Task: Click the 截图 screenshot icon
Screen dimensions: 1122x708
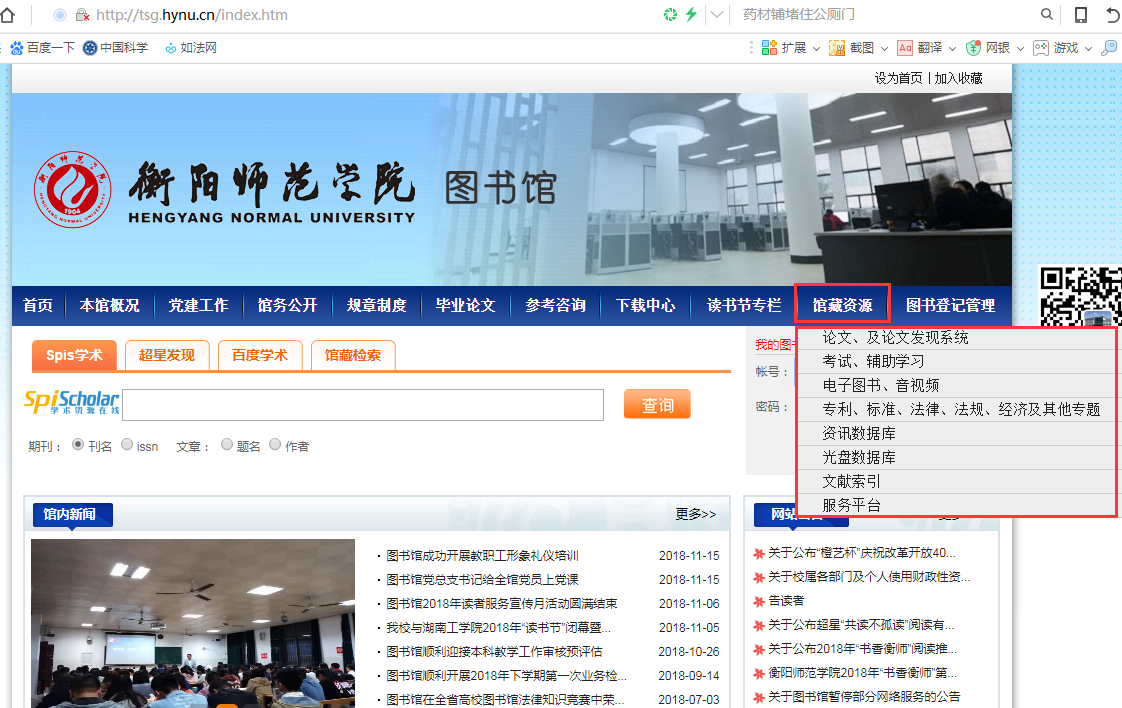Action: pyautogui.click(x=836, y=48)
